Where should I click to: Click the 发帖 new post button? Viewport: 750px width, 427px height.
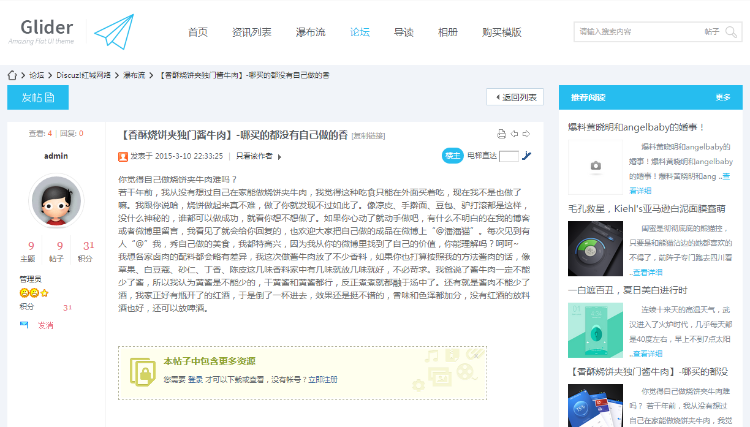(38, 98)
